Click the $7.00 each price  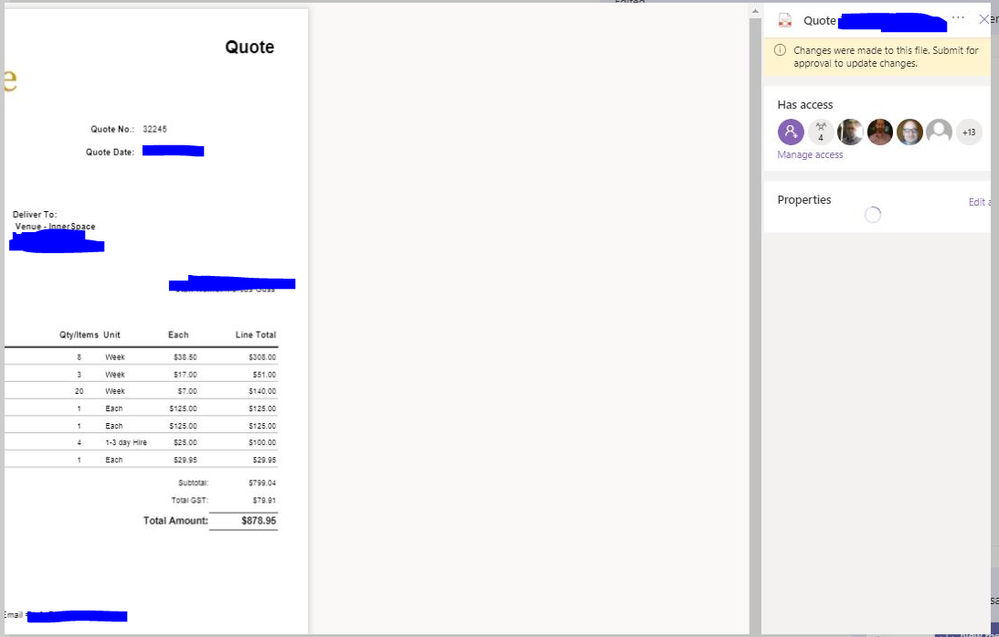click(x=187, y=391)
